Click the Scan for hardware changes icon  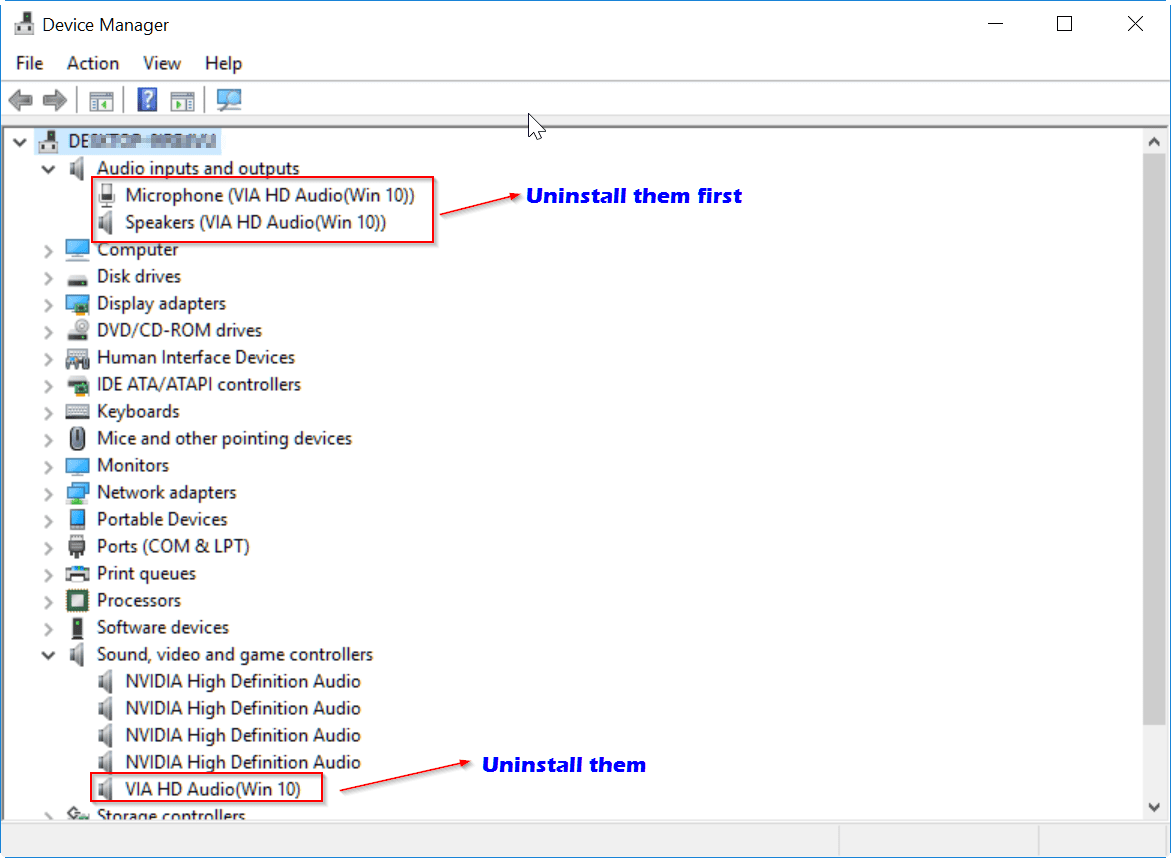click(x=228, y=99)
